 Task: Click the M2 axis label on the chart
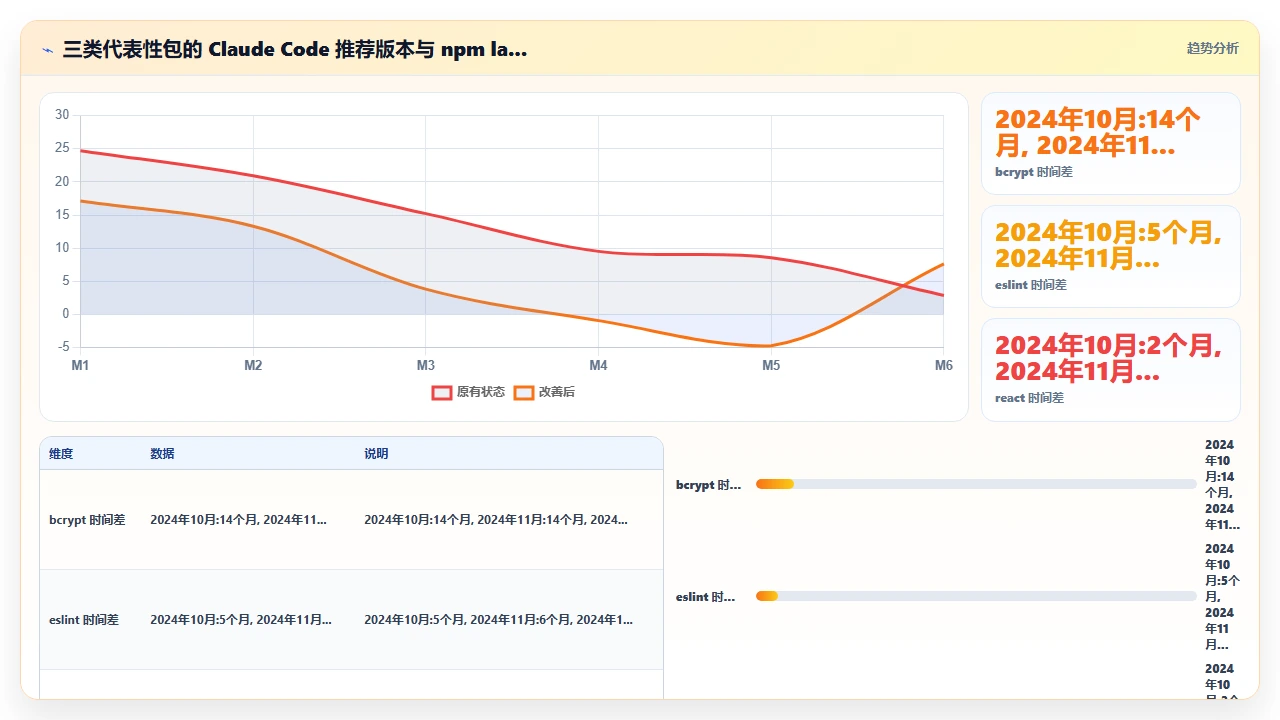[x=253, y=366]
